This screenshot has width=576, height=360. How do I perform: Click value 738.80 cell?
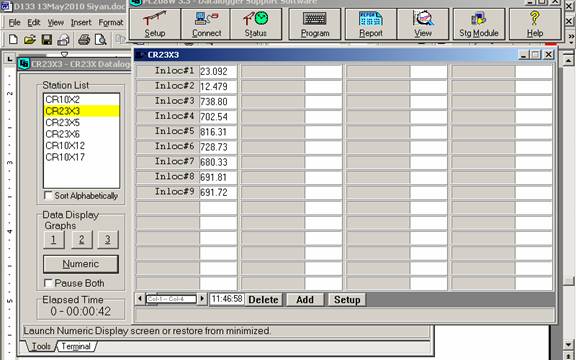(218, 101)
